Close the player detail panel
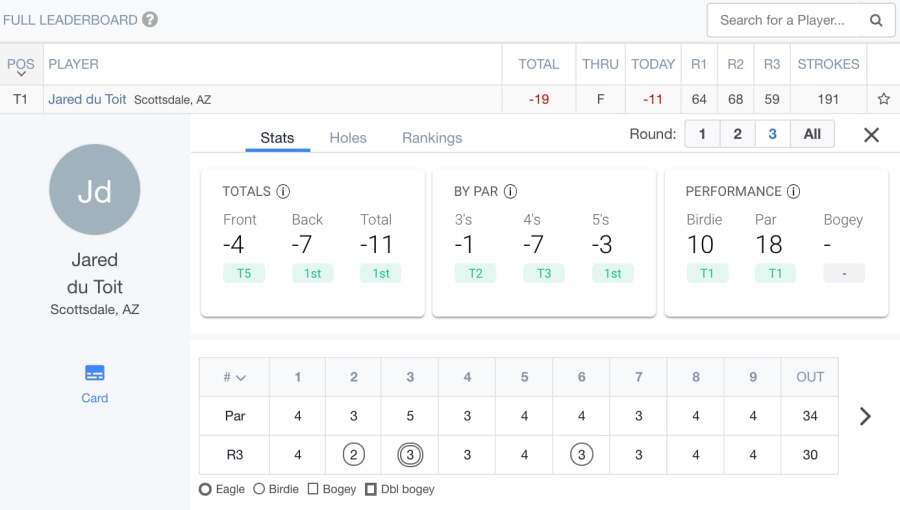Image resolution: width=900 pixels, height=510 pixels. point(871,135)
